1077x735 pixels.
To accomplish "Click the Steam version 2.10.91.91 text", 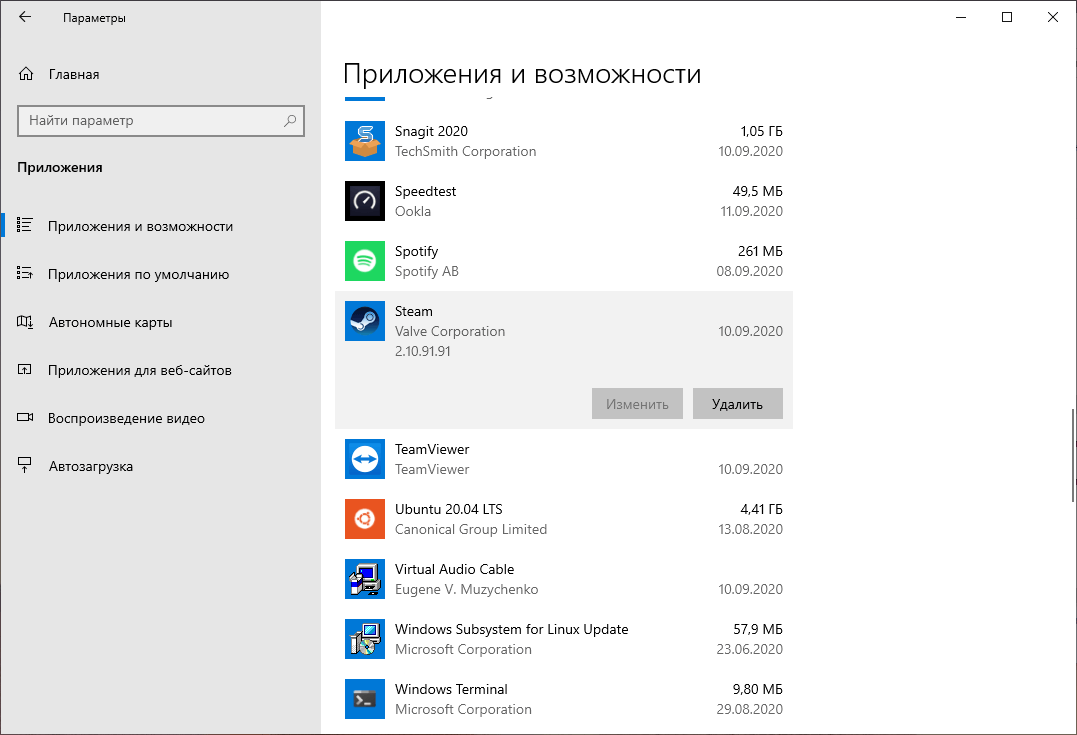I will point(422,351).
